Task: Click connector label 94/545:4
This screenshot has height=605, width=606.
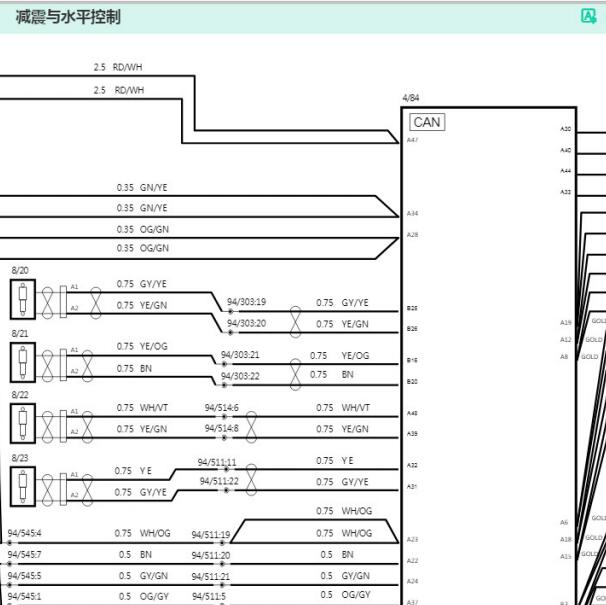Action: (24, 533)
